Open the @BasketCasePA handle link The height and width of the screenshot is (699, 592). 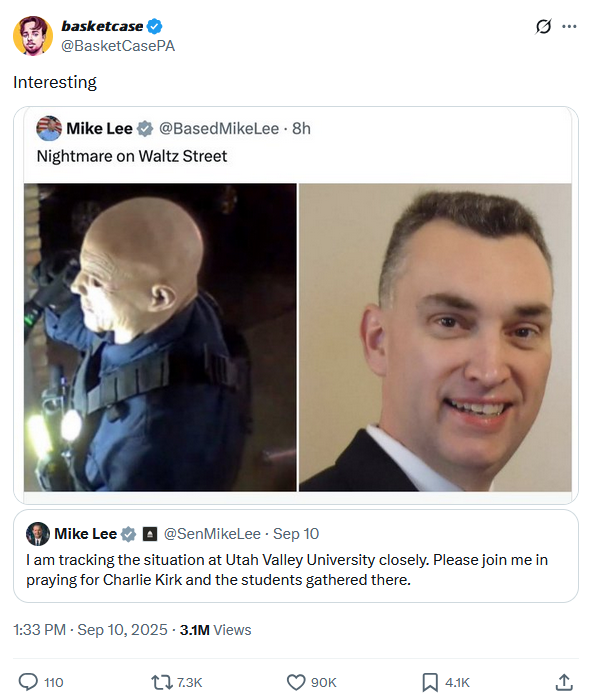[118, 46]
